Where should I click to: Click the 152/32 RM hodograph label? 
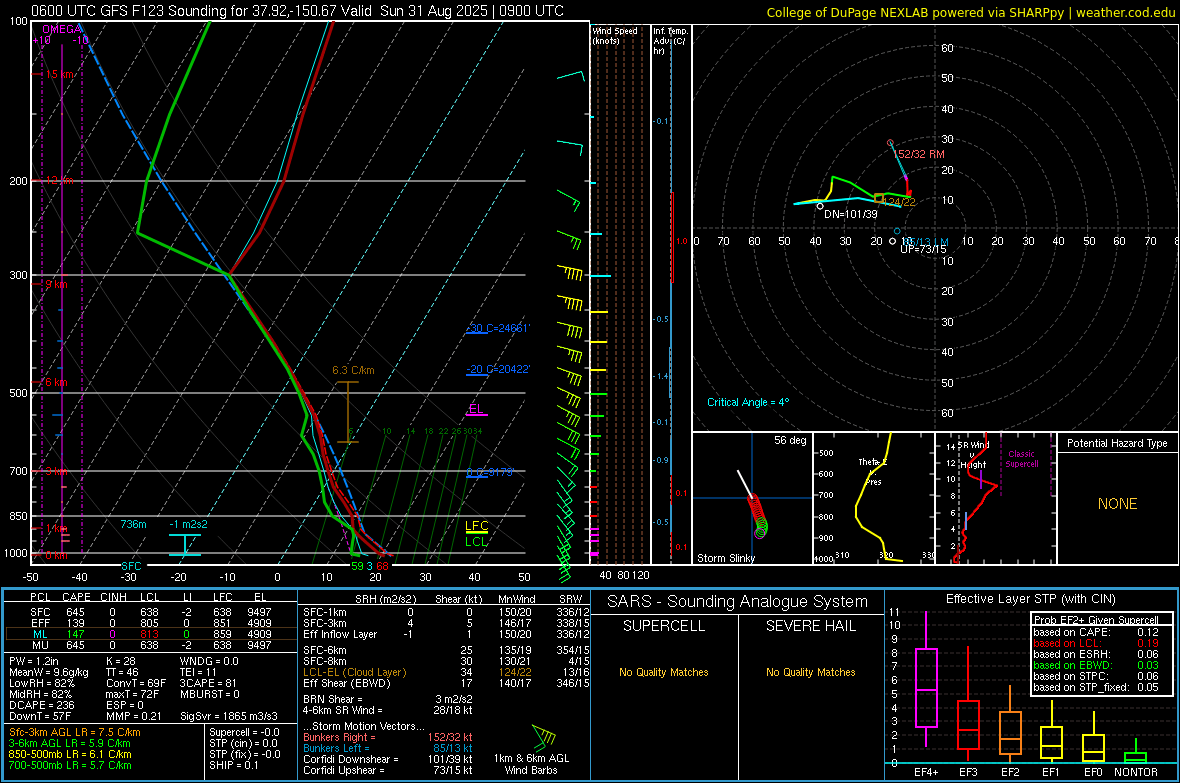920,154
